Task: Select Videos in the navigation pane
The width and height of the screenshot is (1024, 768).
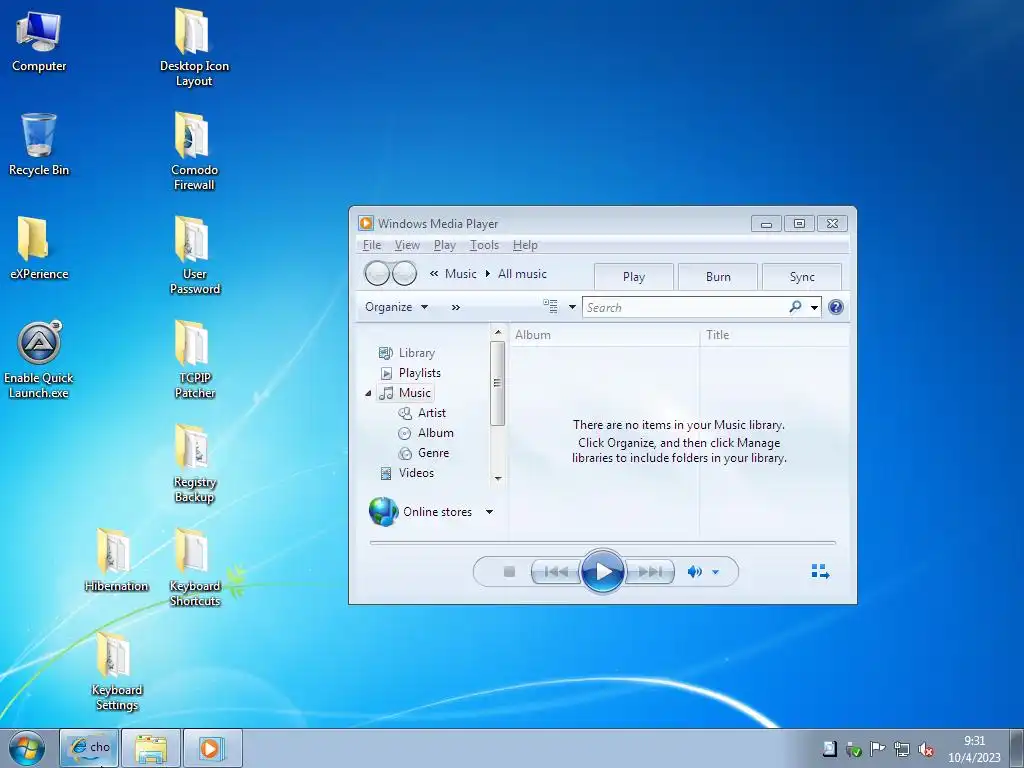Action: point(407,473)
